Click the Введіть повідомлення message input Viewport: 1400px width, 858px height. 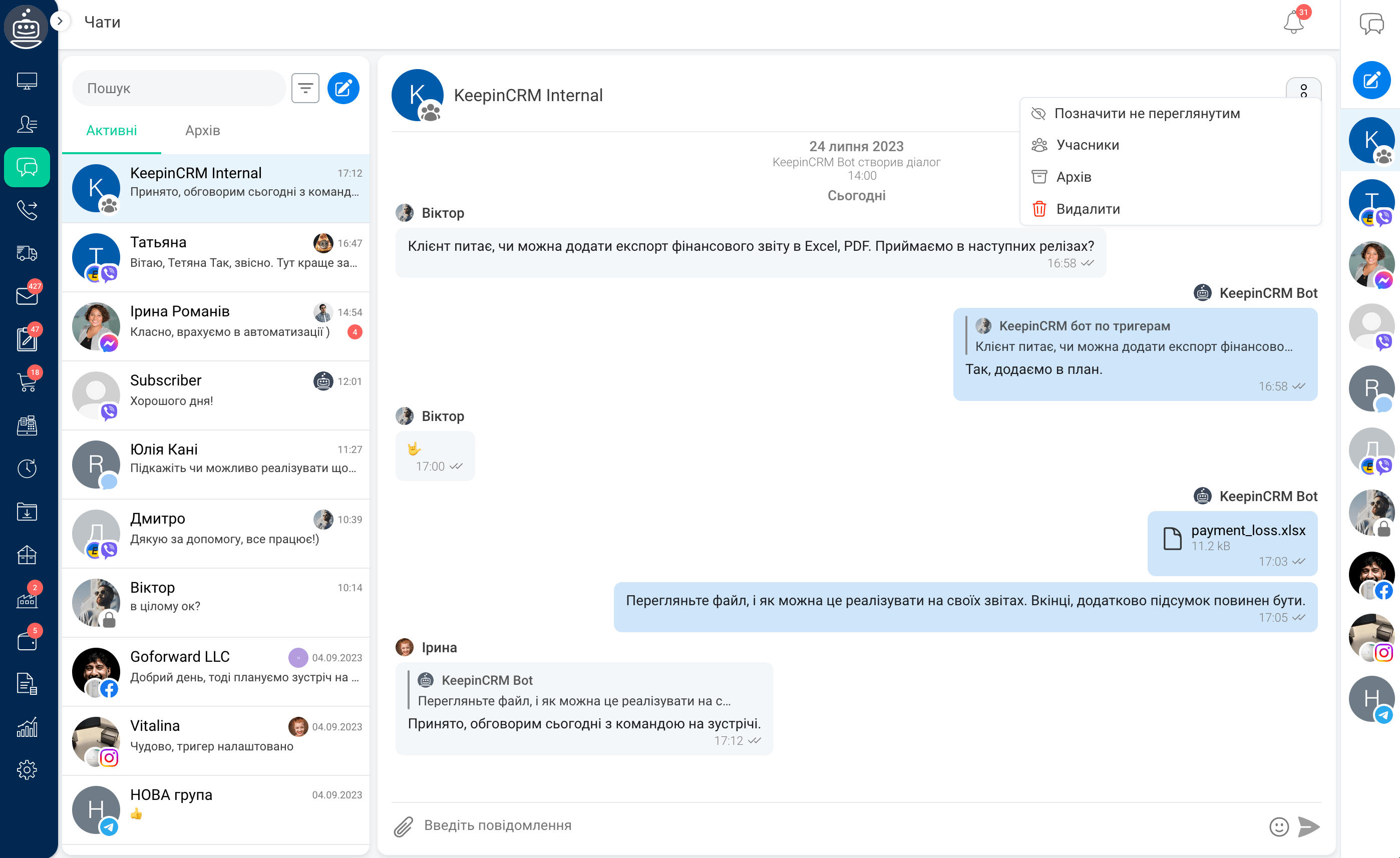click(841, 825)
